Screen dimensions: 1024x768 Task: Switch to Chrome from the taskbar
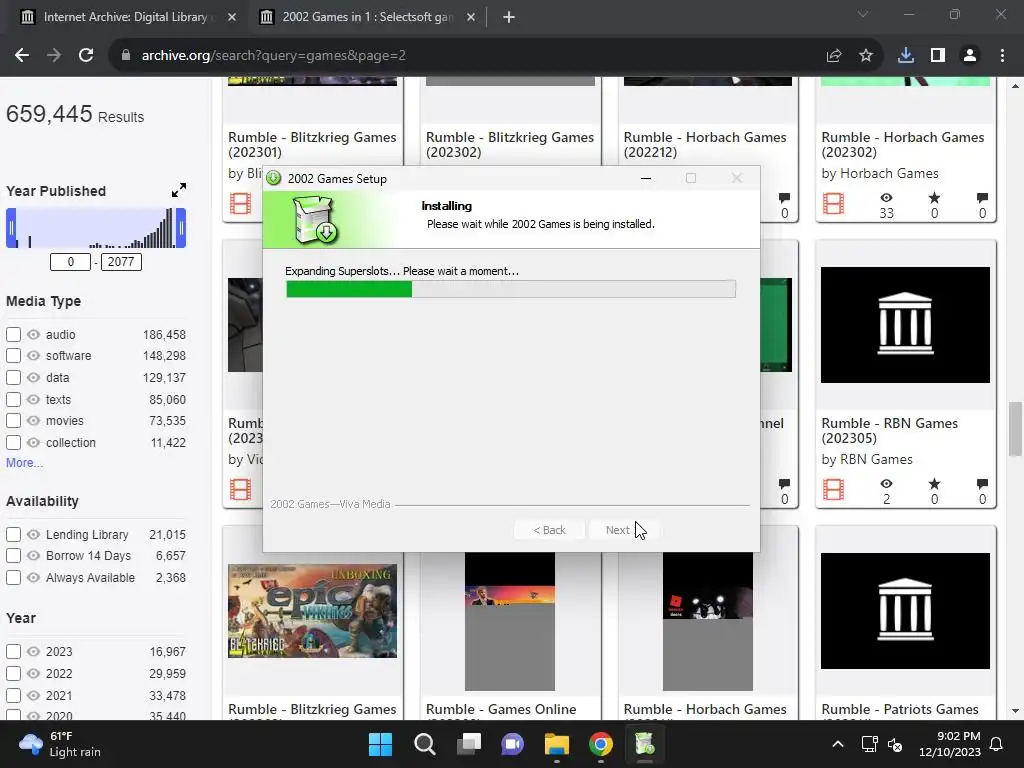[601, 744]
